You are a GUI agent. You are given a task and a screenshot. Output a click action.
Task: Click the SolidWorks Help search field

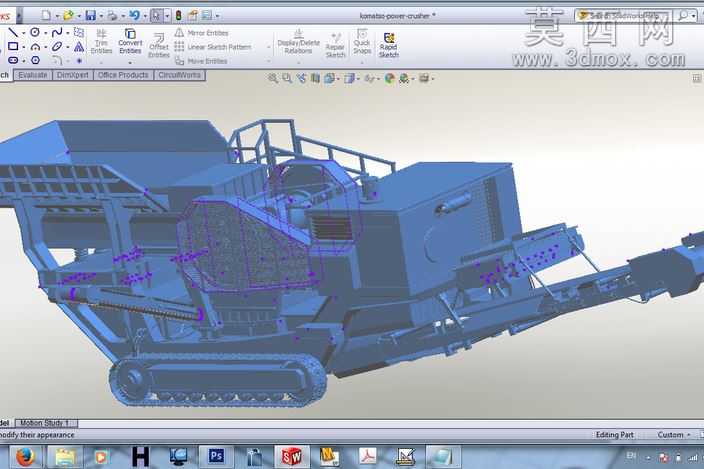pos(625,16)
